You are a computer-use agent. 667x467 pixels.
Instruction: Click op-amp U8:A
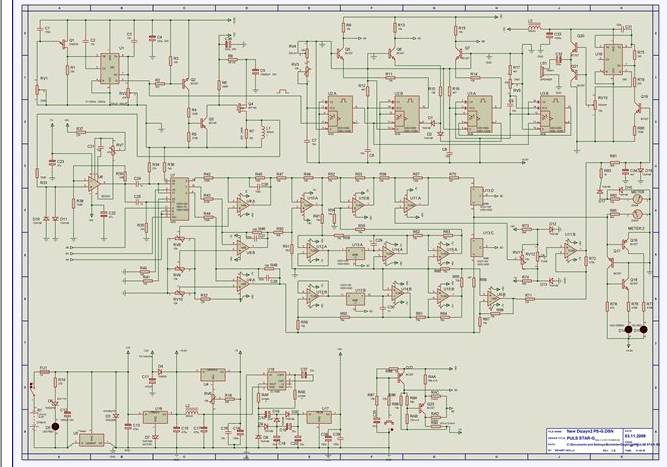[x=242, y=204]
